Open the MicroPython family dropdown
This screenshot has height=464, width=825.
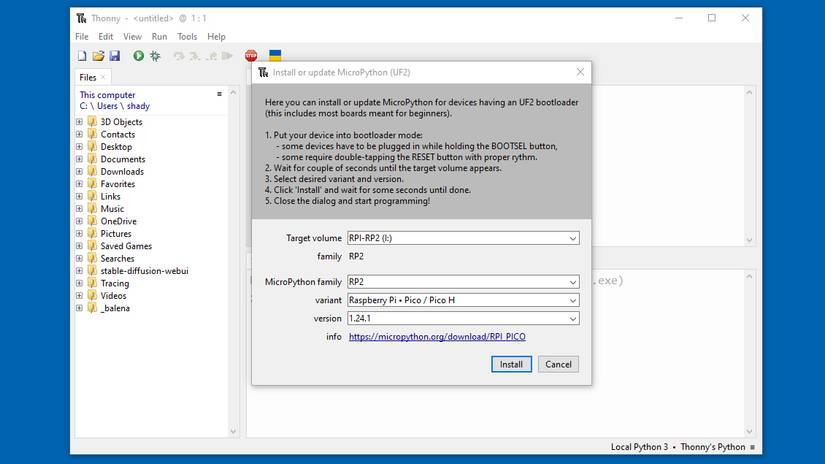(572, 282)
